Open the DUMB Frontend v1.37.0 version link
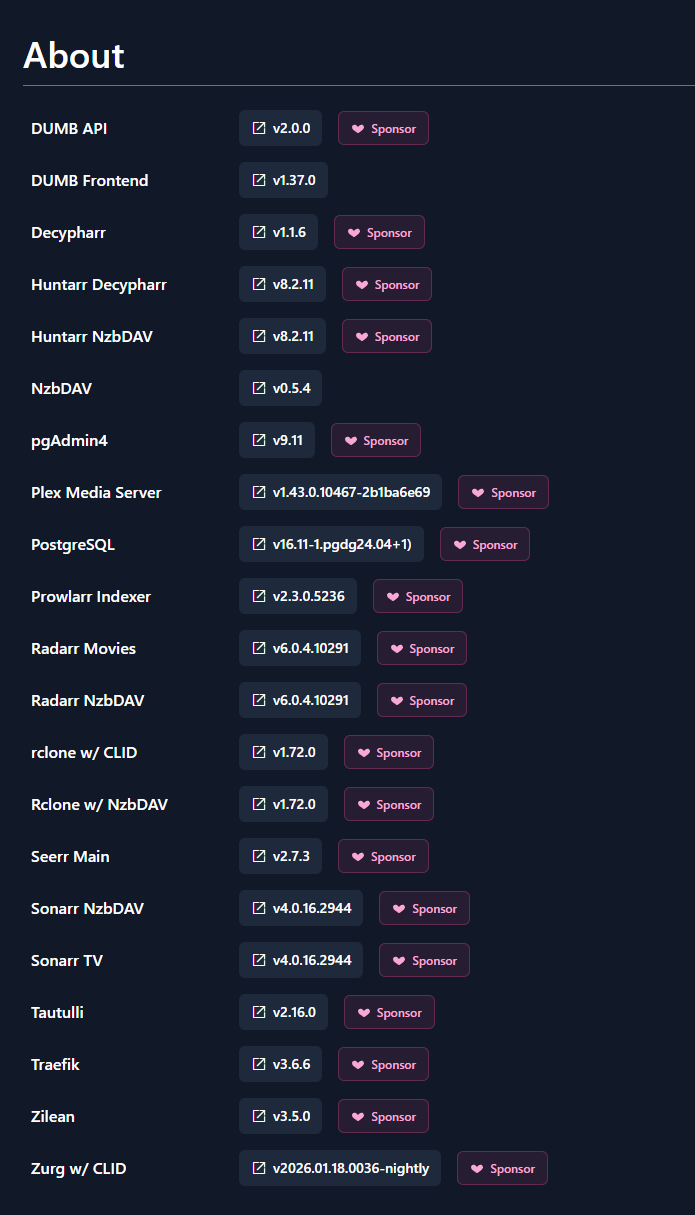The image size is (695, 1215). pyautogui.click(x=283, y=180)
